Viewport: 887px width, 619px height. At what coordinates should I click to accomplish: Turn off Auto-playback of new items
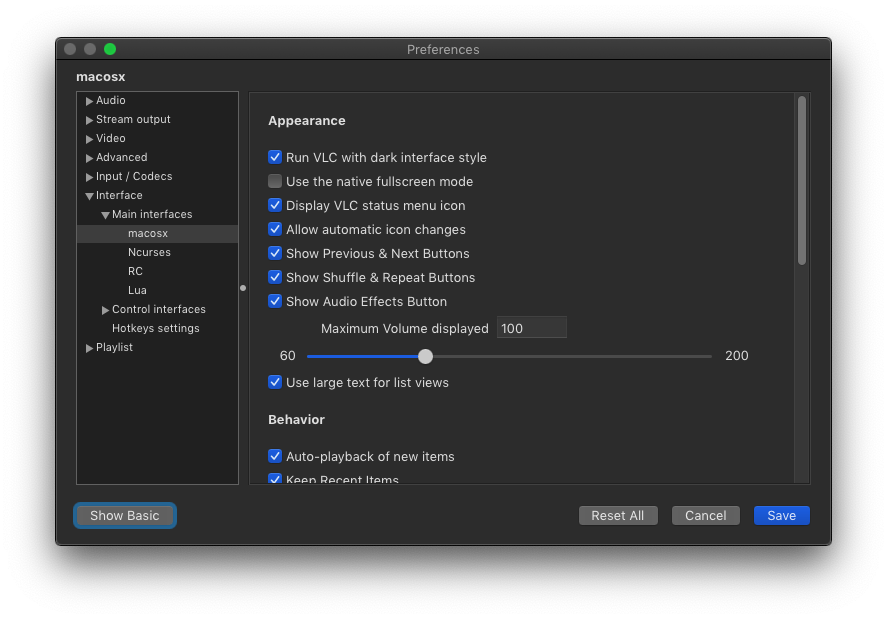coord(275,456)
